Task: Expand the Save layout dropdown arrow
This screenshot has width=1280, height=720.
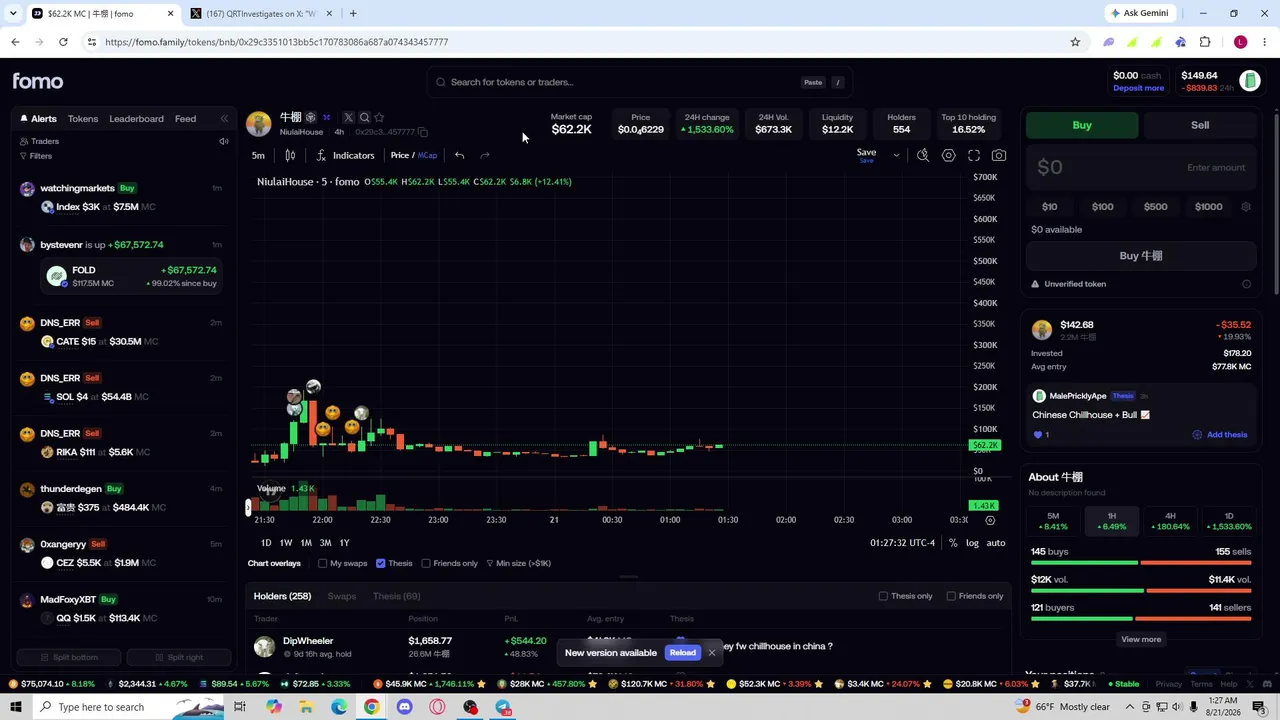Action: click(896, 156)
